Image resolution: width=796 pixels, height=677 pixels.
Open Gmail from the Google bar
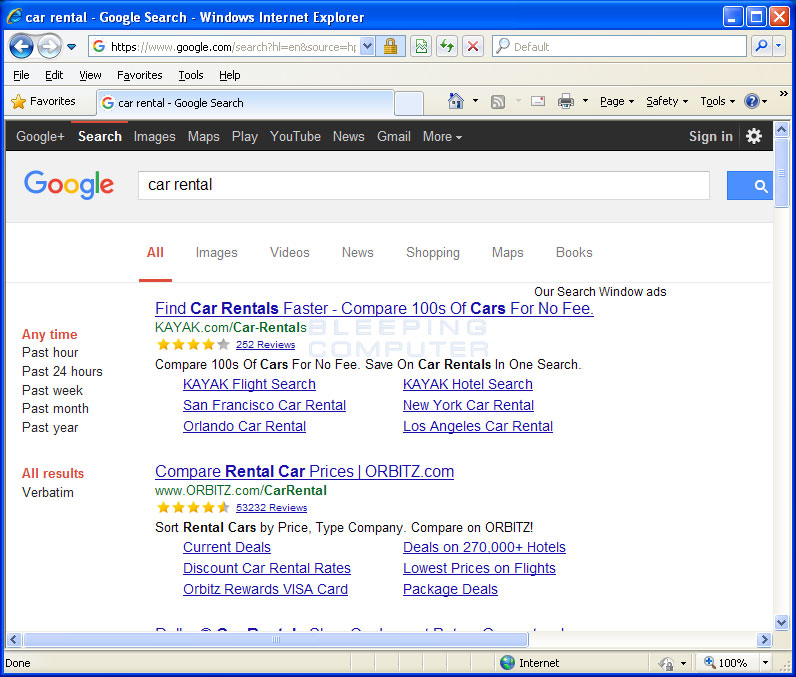point(393,137)
